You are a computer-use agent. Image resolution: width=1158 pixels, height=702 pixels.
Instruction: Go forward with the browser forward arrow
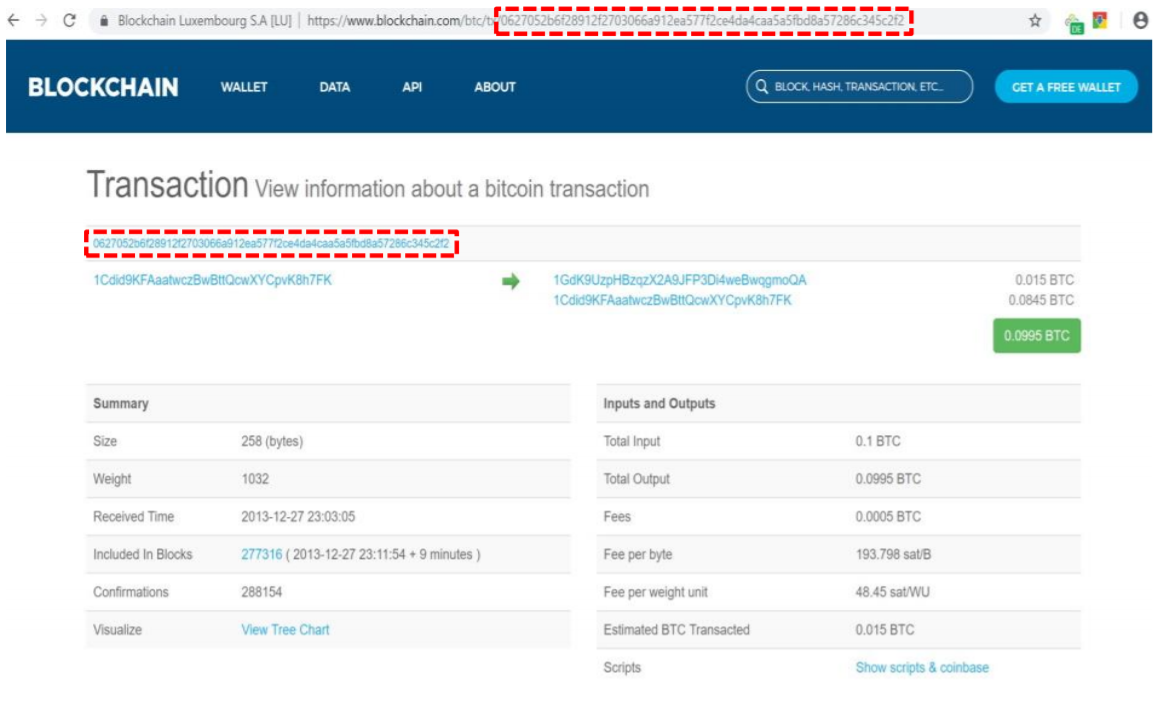tap(41, 21)
